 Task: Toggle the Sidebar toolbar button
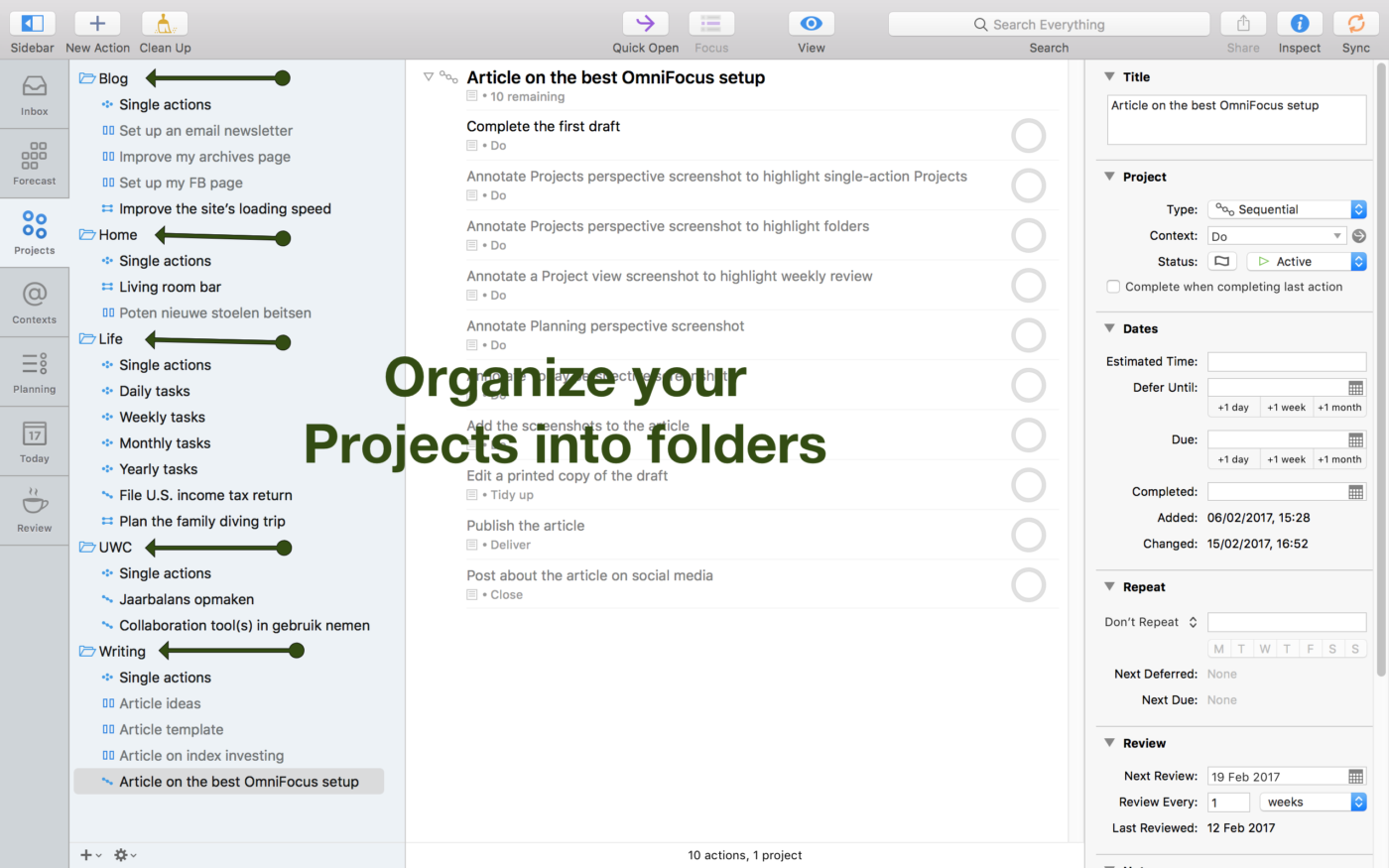[x=32, y=24]
